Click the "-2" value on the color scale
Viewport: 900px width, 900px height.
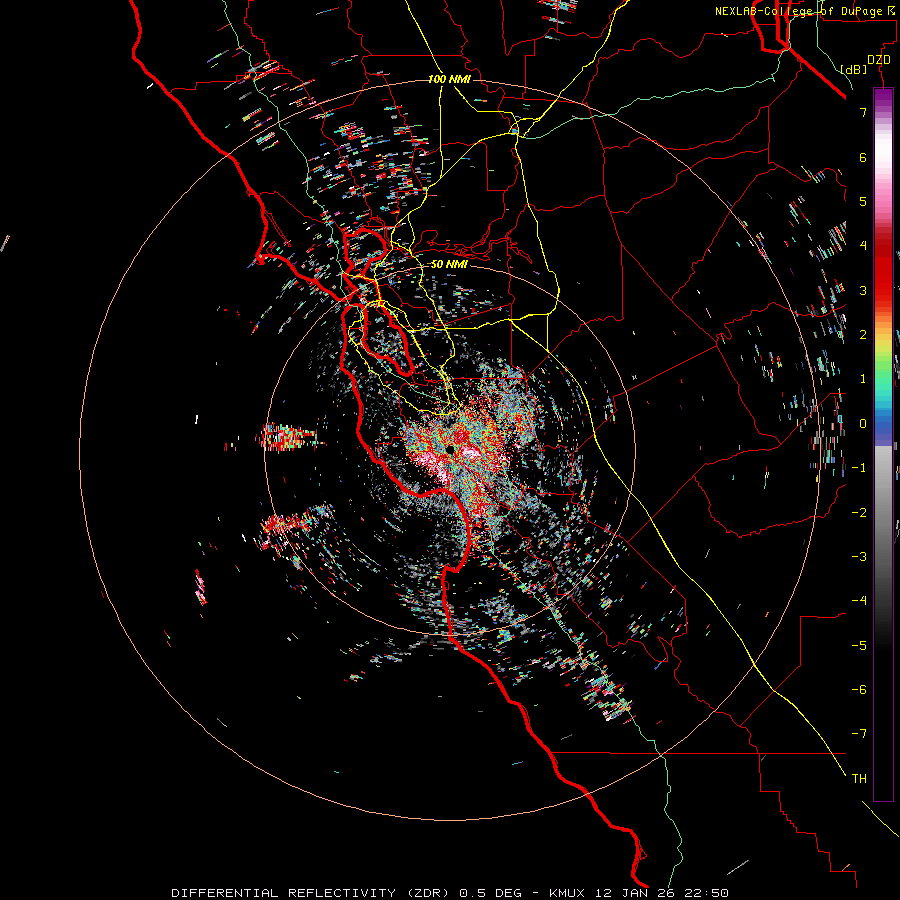point(859,513)
